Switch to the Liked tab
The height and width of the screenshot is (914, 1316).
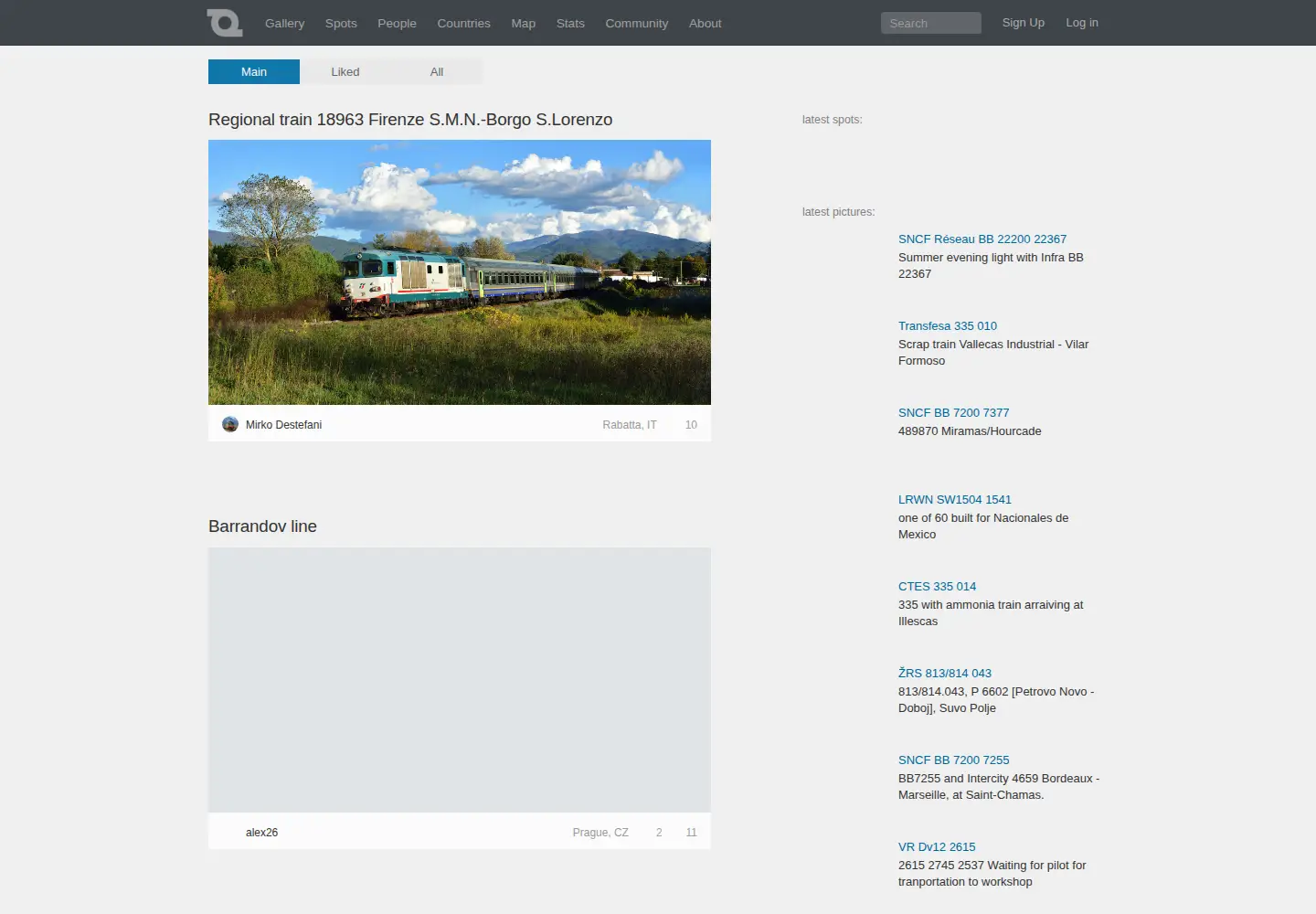pyautogui.click(x=345, y=71)
